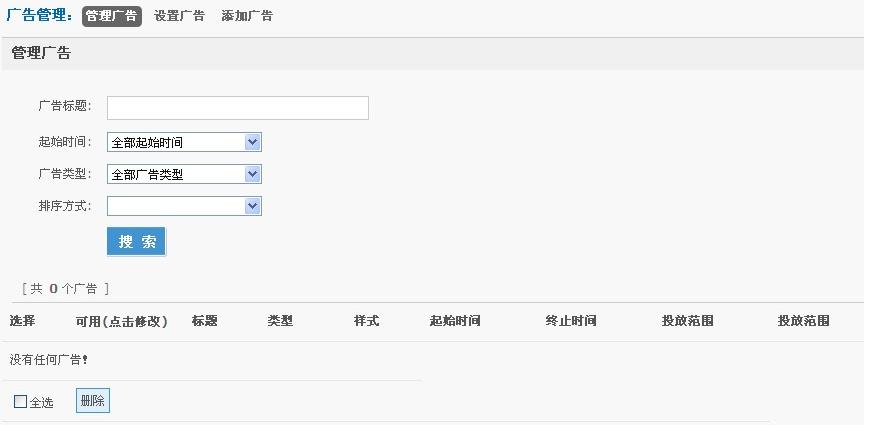Image resolution: width=869 pixels, height=425 pixels.
Task: Open the 全部广告类型 dropdown
Action: [184, 174]
